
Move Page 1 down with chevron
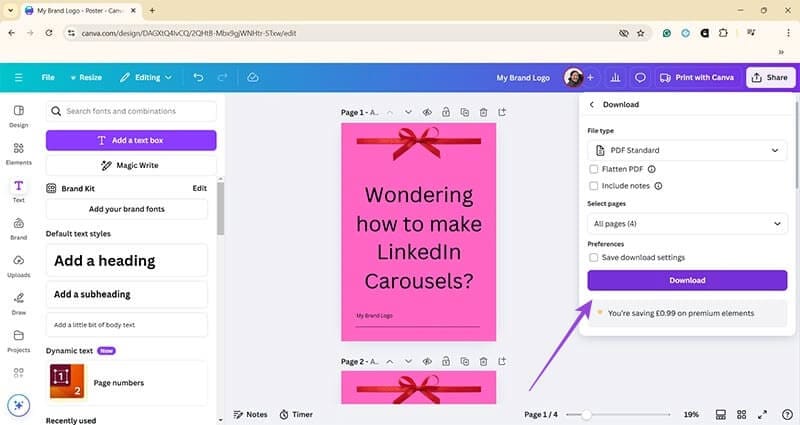point(408,112)
